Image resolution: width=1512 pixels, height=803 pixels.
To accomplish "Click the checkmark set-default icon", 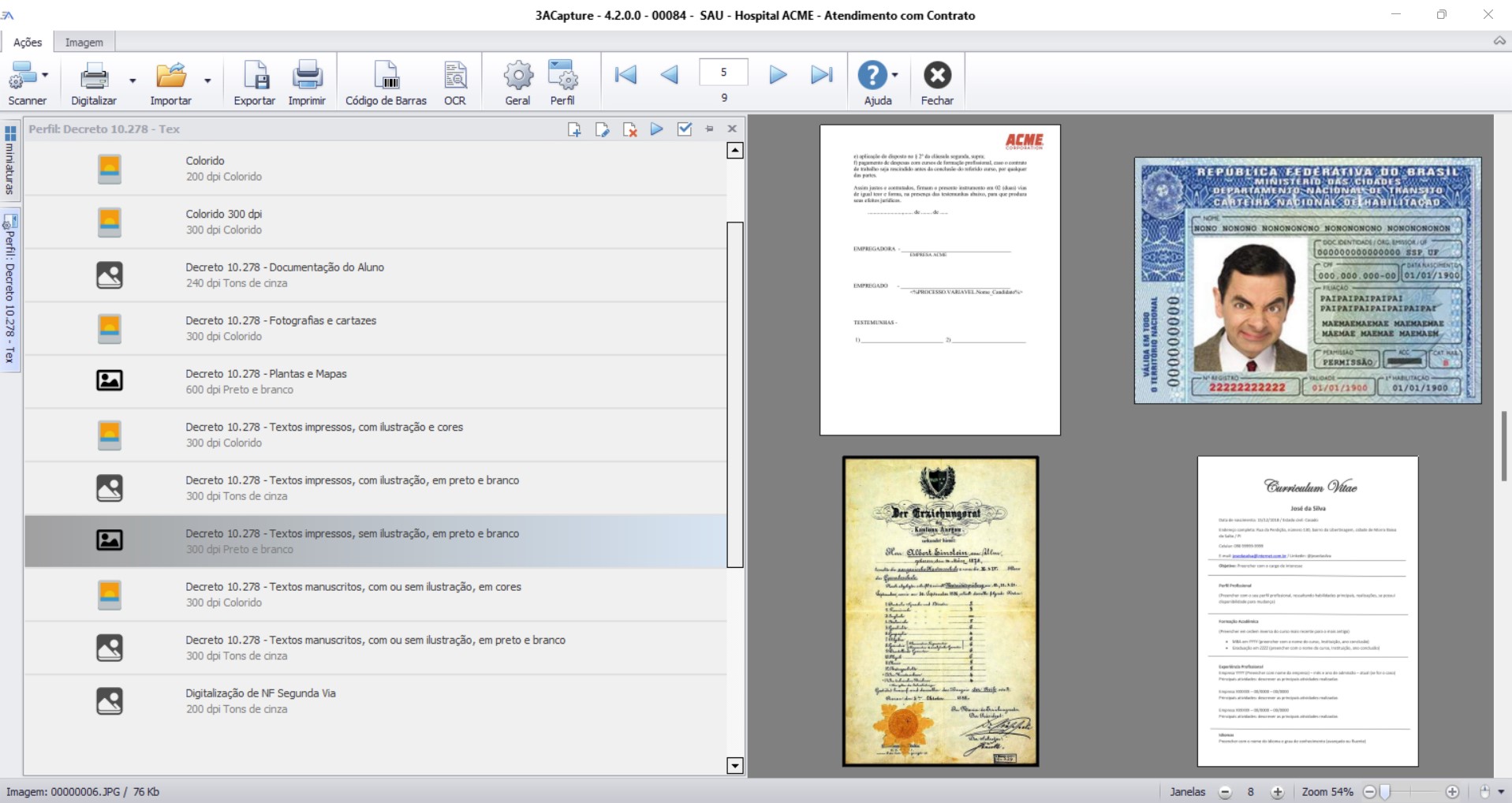I will point(685,129).
